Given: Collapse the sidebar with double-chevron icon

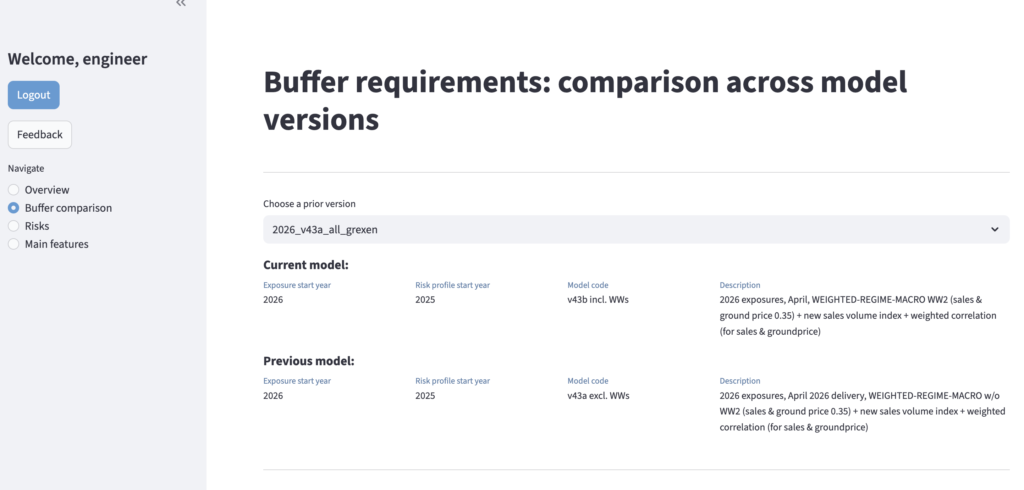Looking at the screenshot, I should click(181, 4).
